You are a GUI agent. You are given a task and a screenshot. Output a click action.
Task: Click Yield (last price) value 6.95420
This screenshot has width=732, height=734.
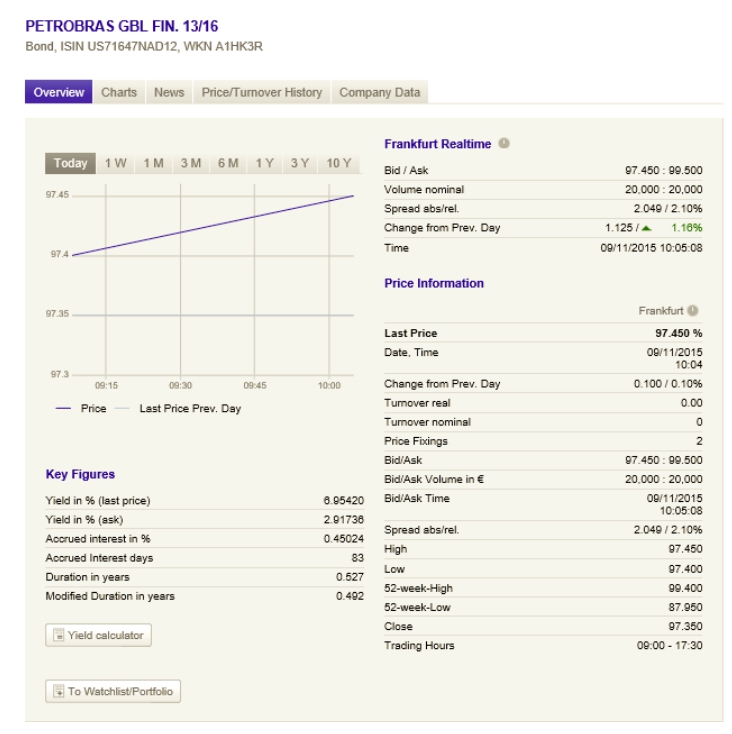pos(344,500)
